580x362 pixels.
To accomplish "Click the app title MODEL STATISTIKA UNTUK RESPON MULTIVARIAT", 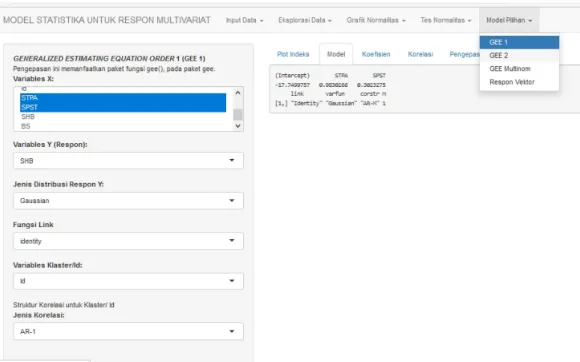I will coord(107,20).
